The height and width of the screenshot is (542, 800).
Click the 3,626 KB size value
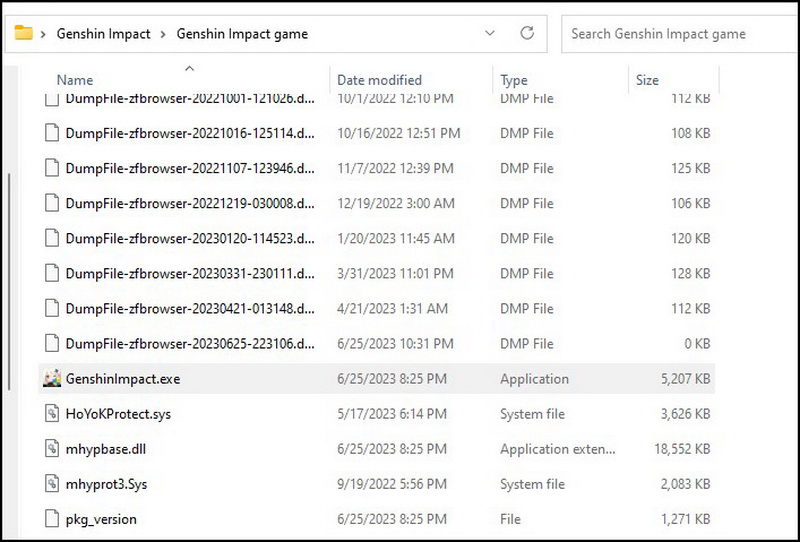coord(686,414)
